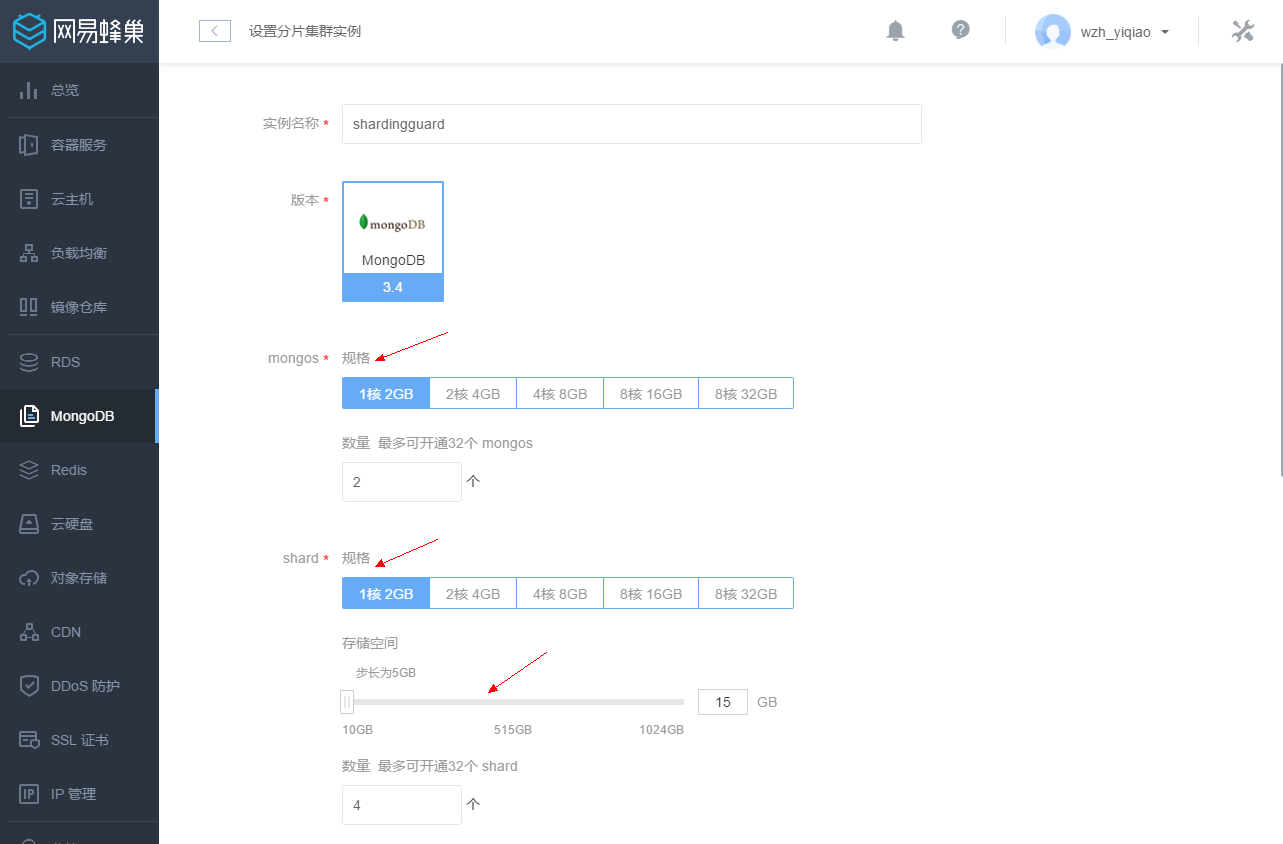Click the storage size GB input
The width and height of the screenshot is (1283, 844).
[x=723, y=702]
